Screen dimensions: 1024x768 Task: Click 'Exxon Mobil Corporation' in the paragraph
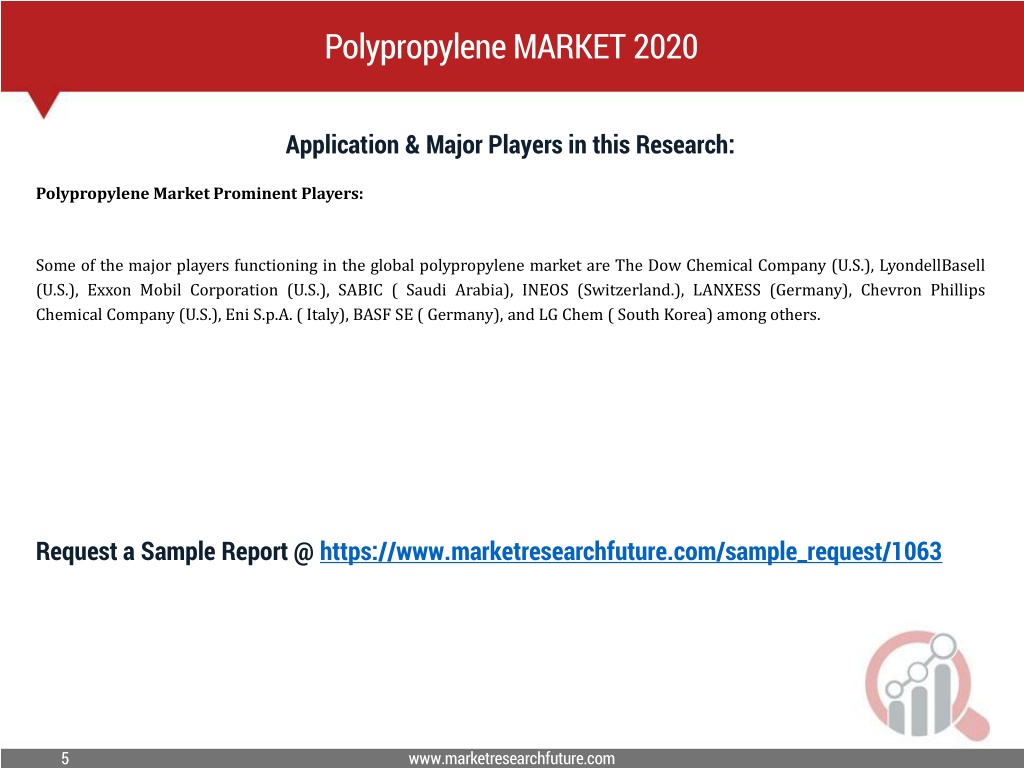(x=182, y=290)
